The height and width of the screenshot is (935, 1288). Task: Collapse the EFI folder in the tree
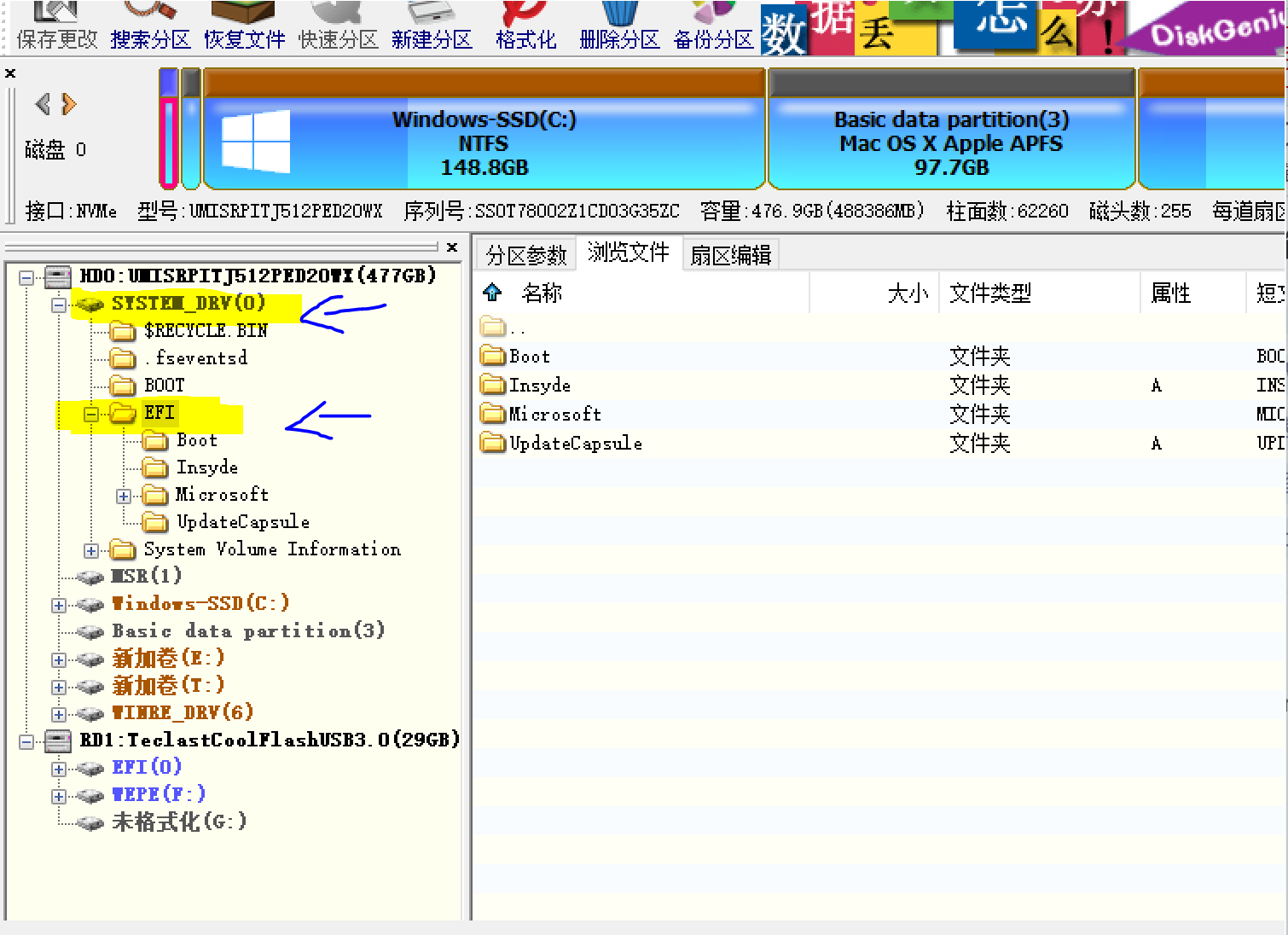(91, 415)
